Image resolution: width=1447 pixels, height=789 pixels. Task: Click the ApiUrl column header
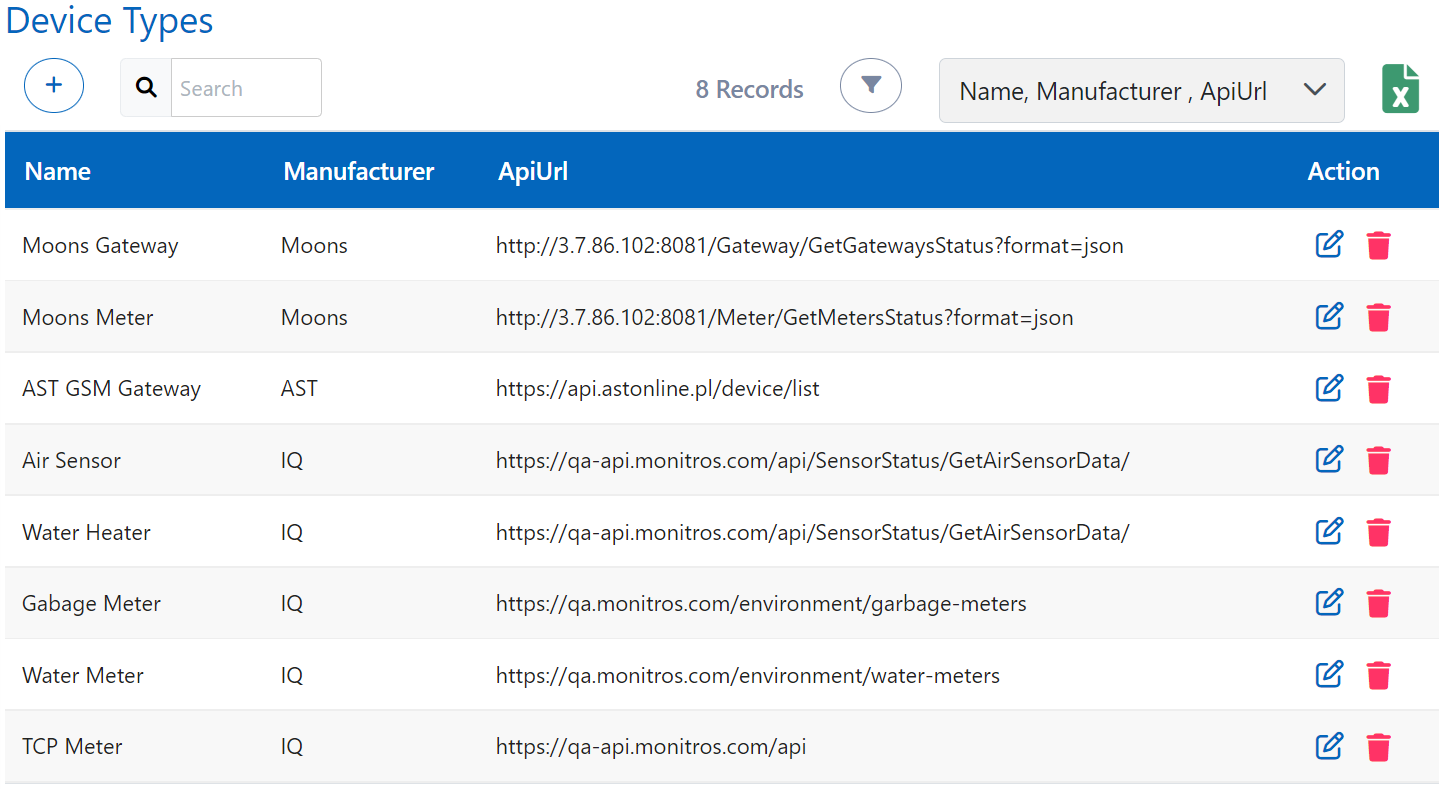click(x=533, y=171)
